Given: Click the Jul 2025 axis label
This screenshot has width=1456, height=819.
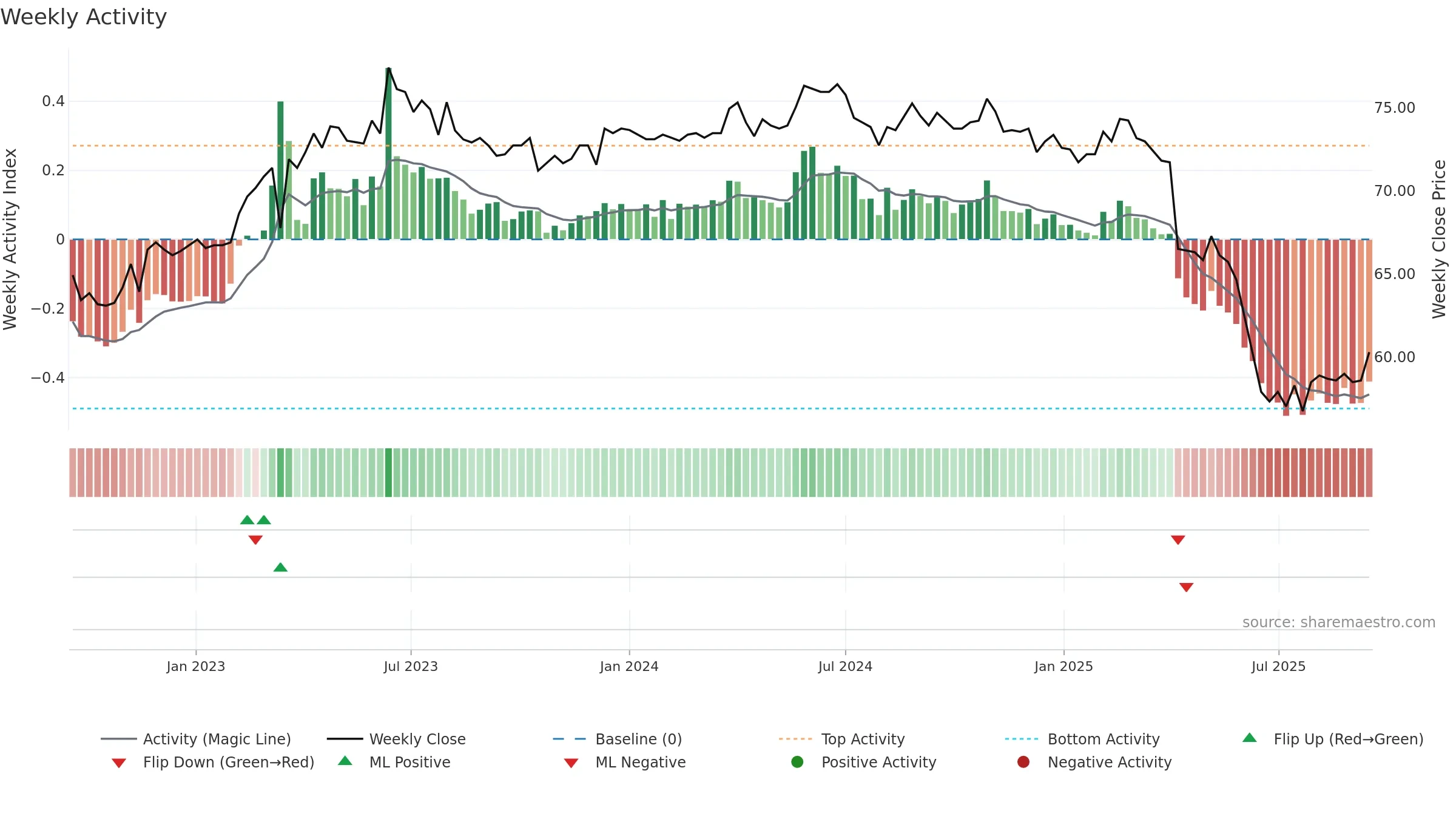Looking at the screenshot, I should pyautogui.click(x=1278, y=667).
